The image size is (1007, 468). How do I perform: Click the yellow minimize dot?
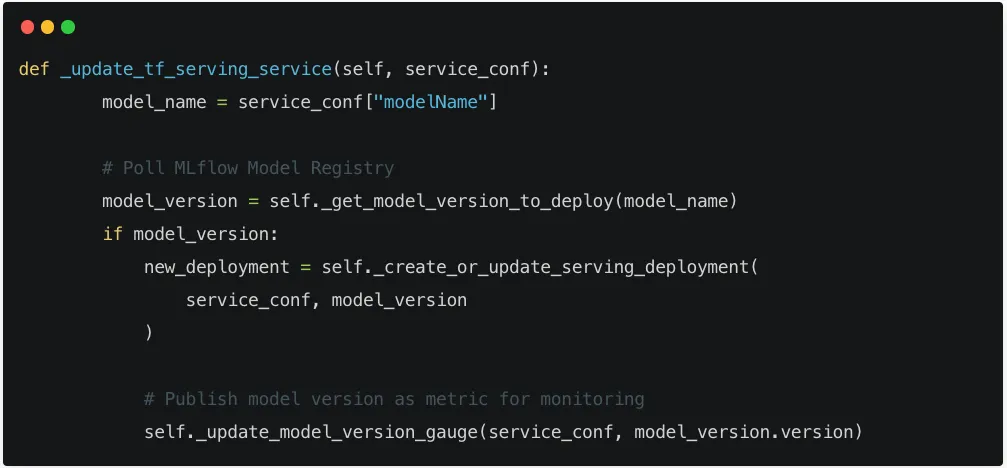[x=48, y=27]
